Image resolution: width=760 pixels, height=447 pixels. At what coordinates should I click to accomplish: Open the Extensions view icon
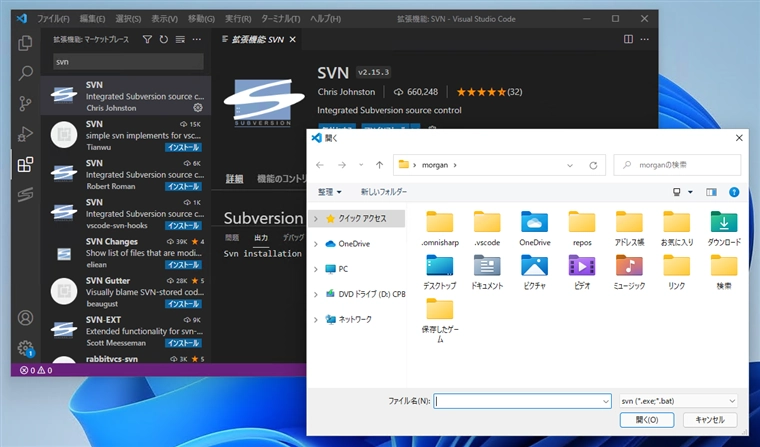[25, 164]
